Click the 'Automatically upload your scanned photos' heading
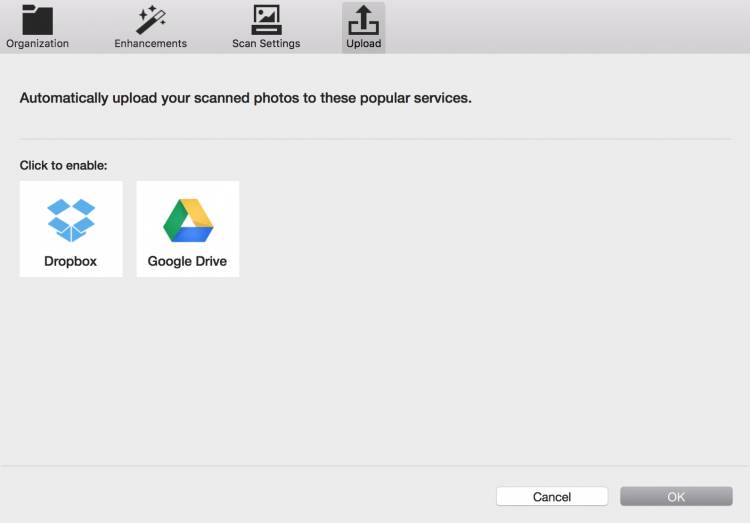This screenshot has width=750, height=523. (x=245, y=98)
